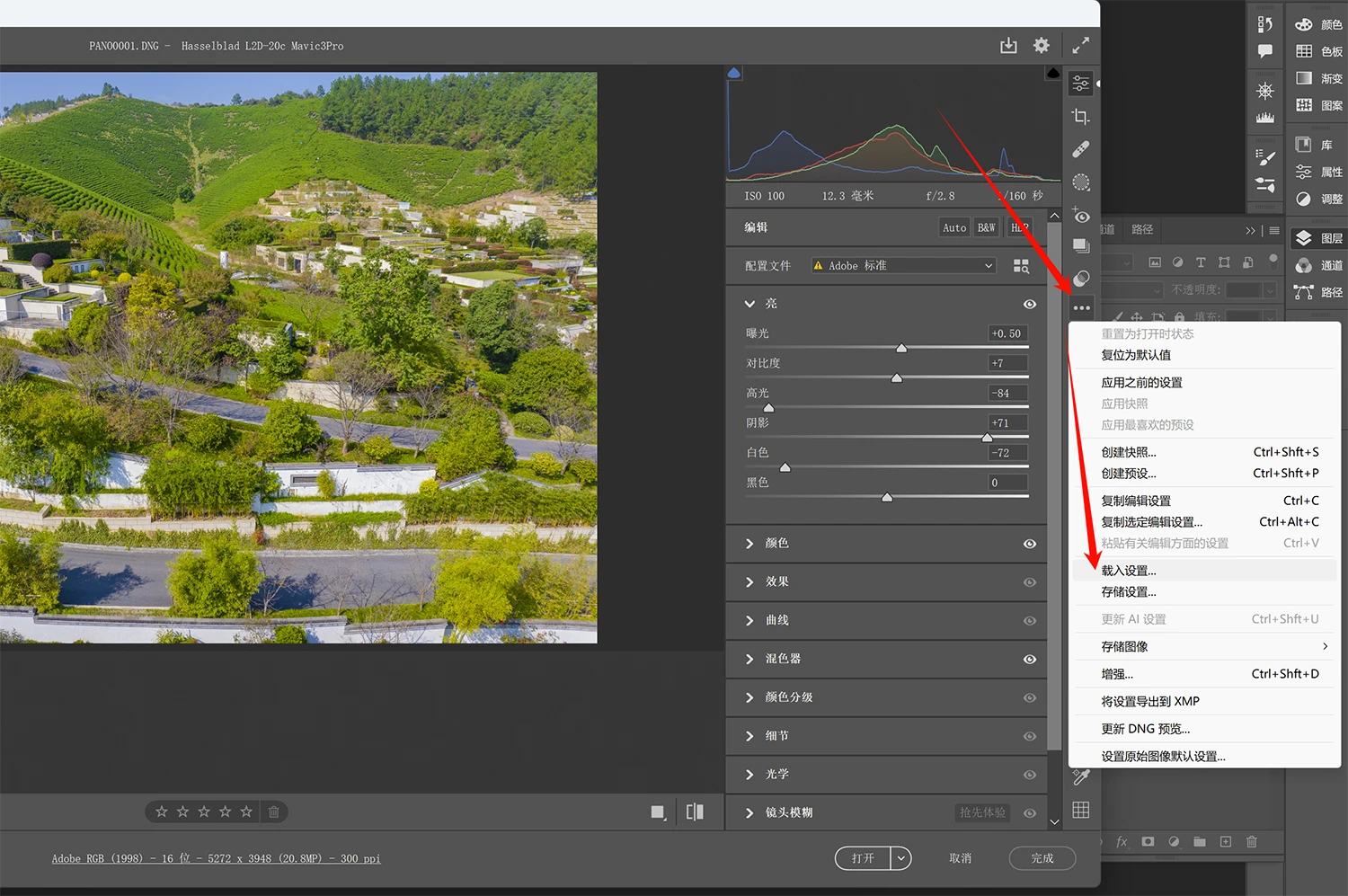Select the Red Eye removal tool
The image size is (1348, 896).
tap(1081, 216)
